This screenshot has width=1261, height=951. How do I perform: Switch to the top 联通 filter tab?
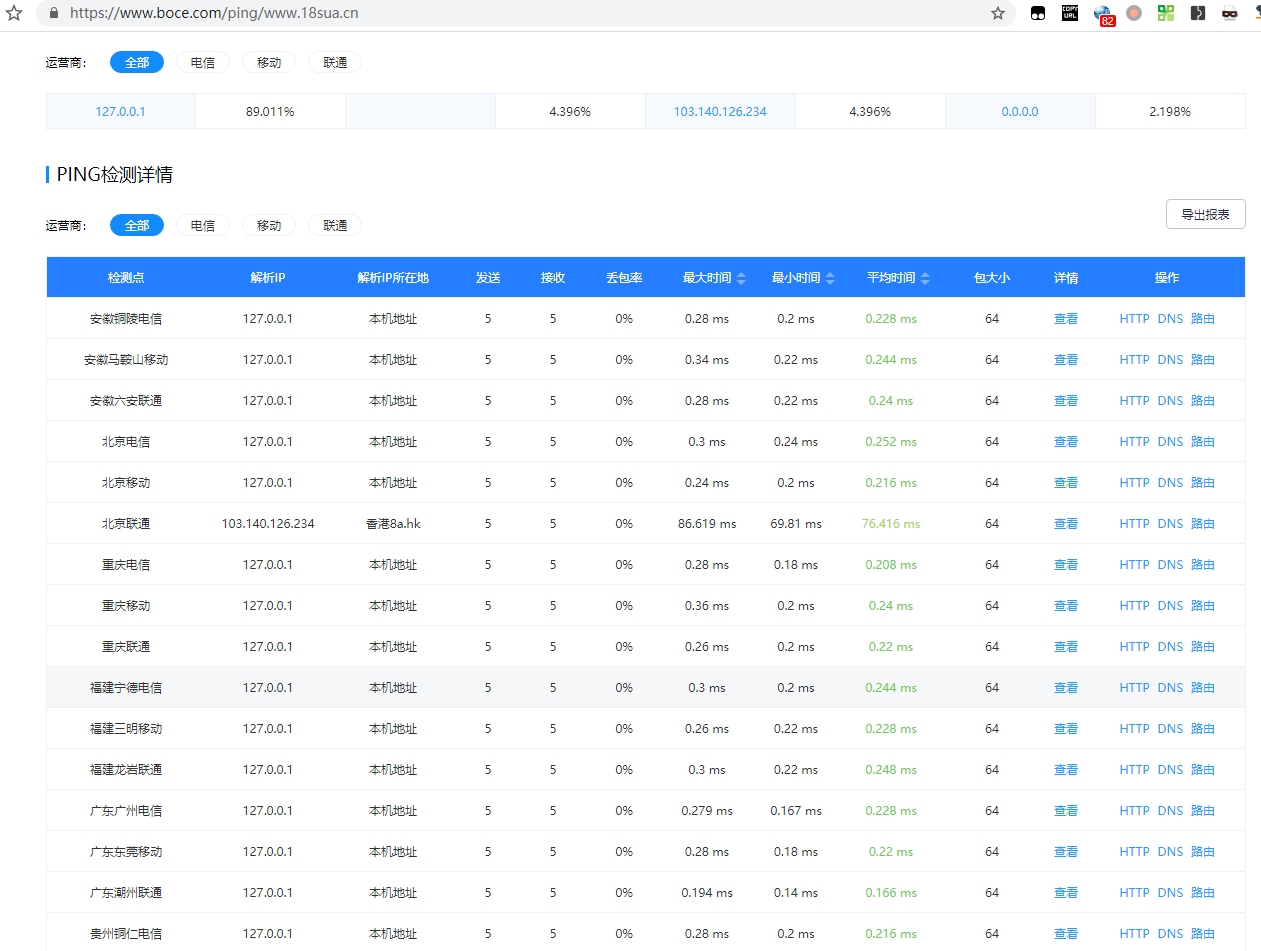(x=335, y=62)
